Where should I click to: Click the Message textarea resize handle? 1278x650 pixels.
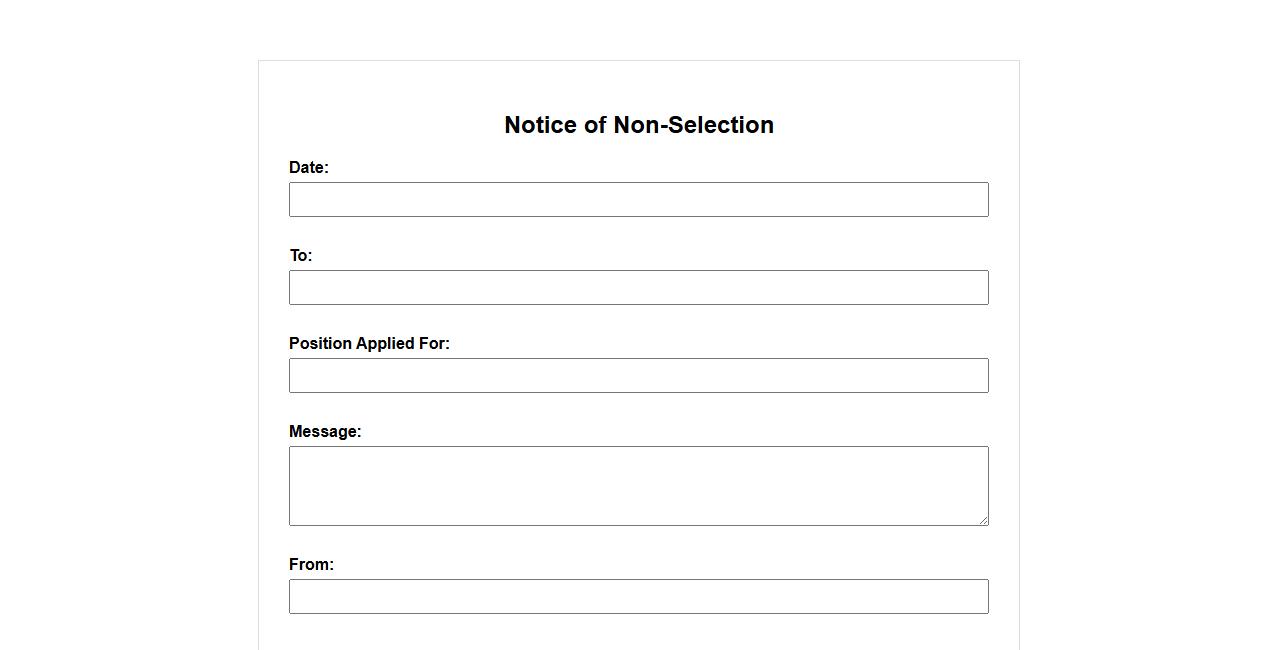click(x=983, y=520)
